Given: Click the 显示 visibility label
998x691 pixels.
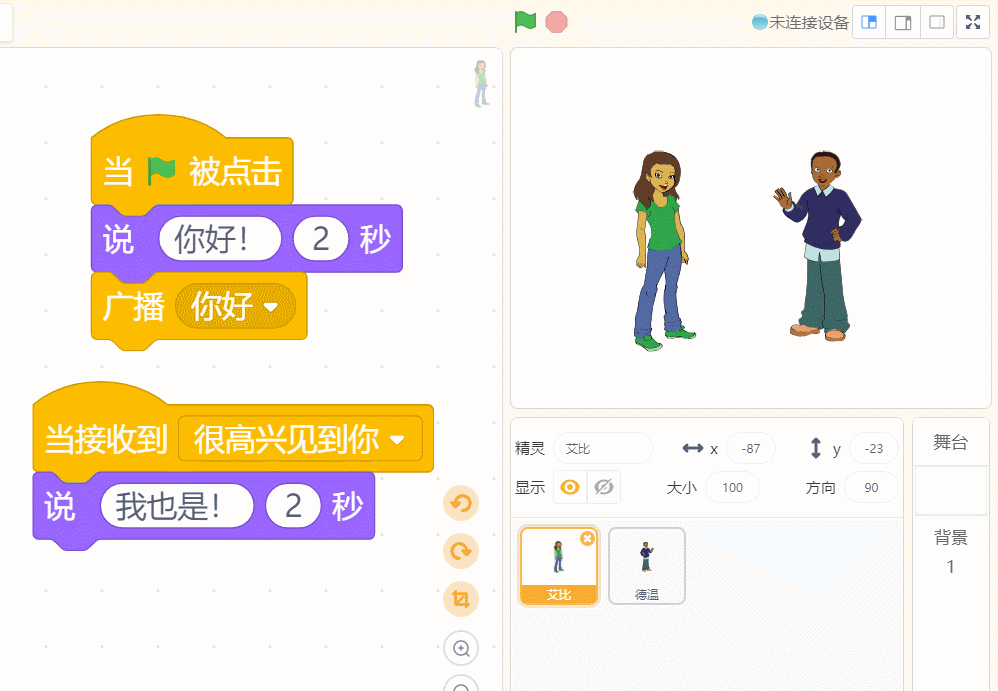Looking at the screenshot, I should pos(530,487).
